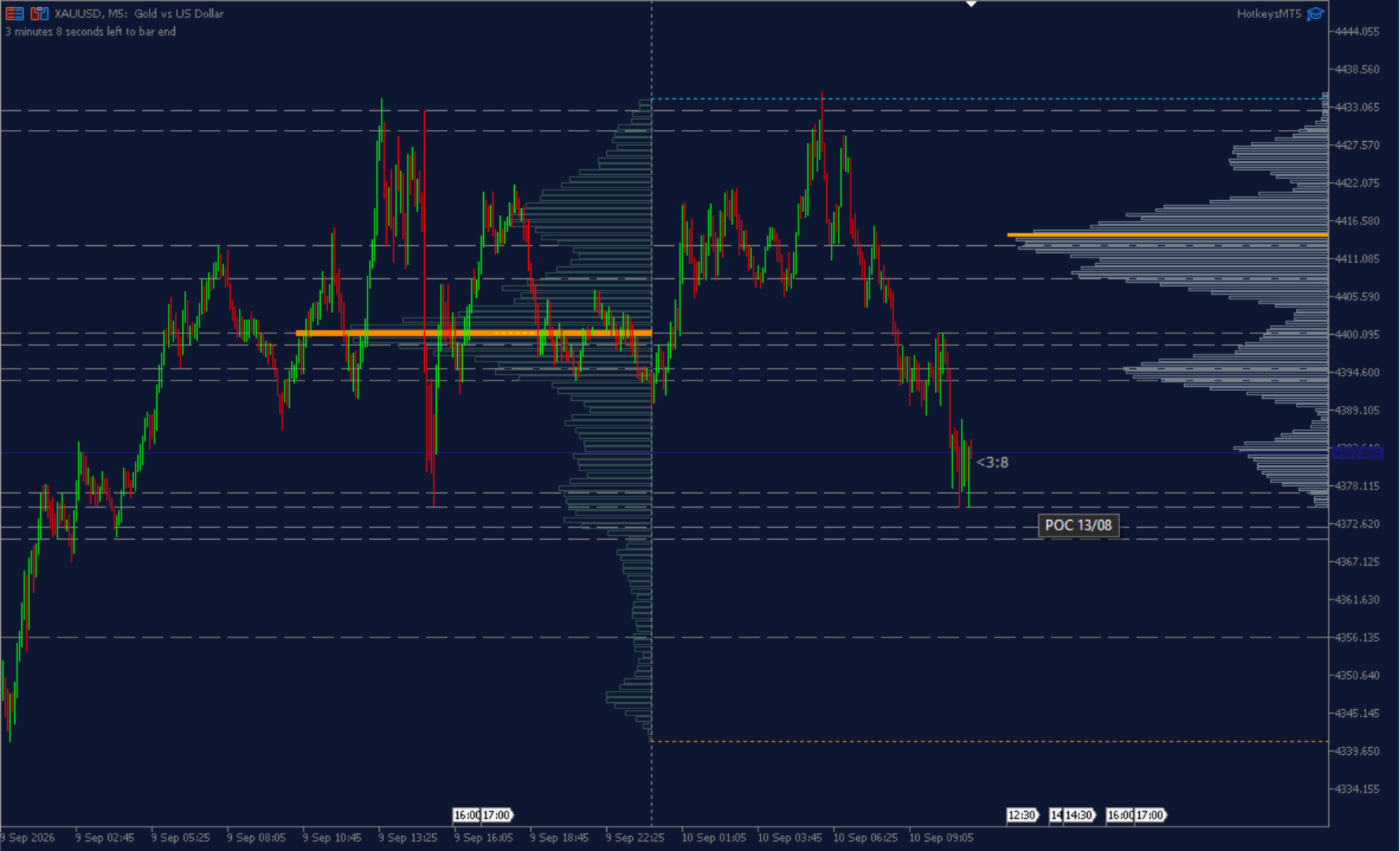Select the blue dotted high level line
The height and width of the screenshot is (851, 1400).
click(989, 98)
